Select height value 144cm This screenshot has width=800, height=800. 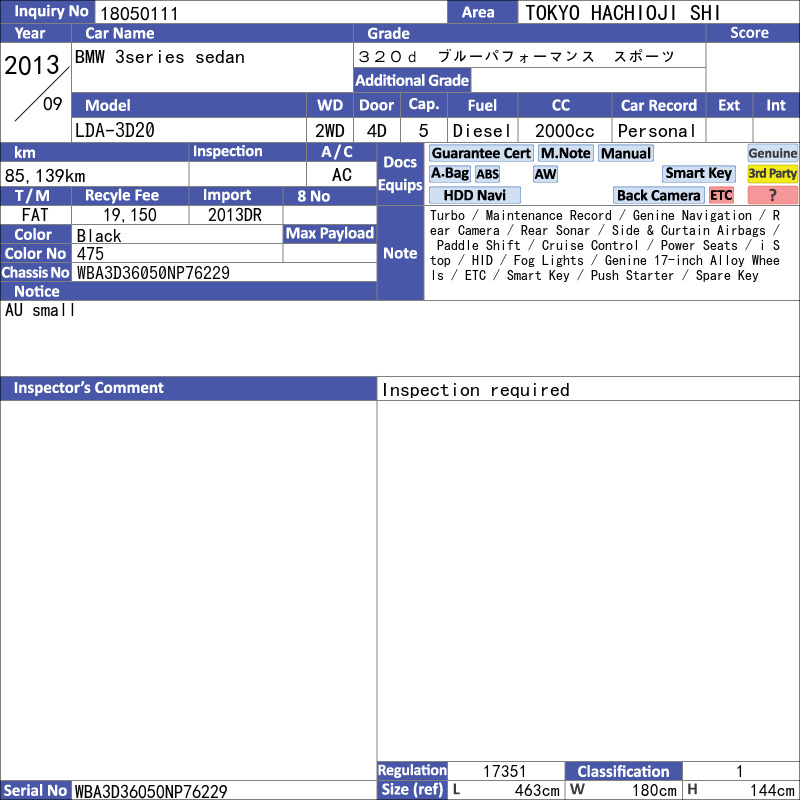[771, 790]
